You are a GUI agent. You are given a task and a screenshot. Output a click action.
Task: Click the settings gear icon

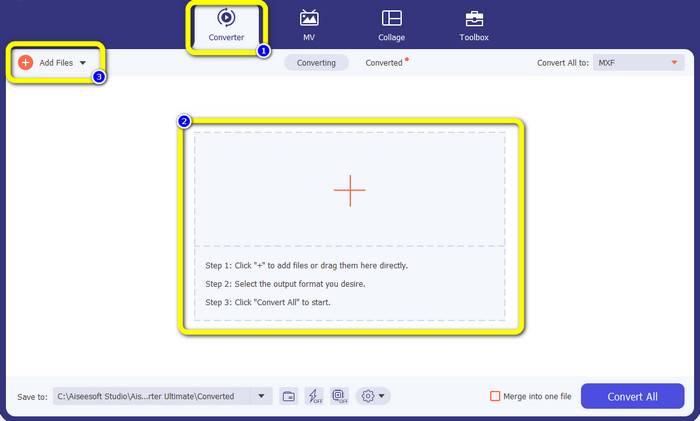(x=367, y=396)
